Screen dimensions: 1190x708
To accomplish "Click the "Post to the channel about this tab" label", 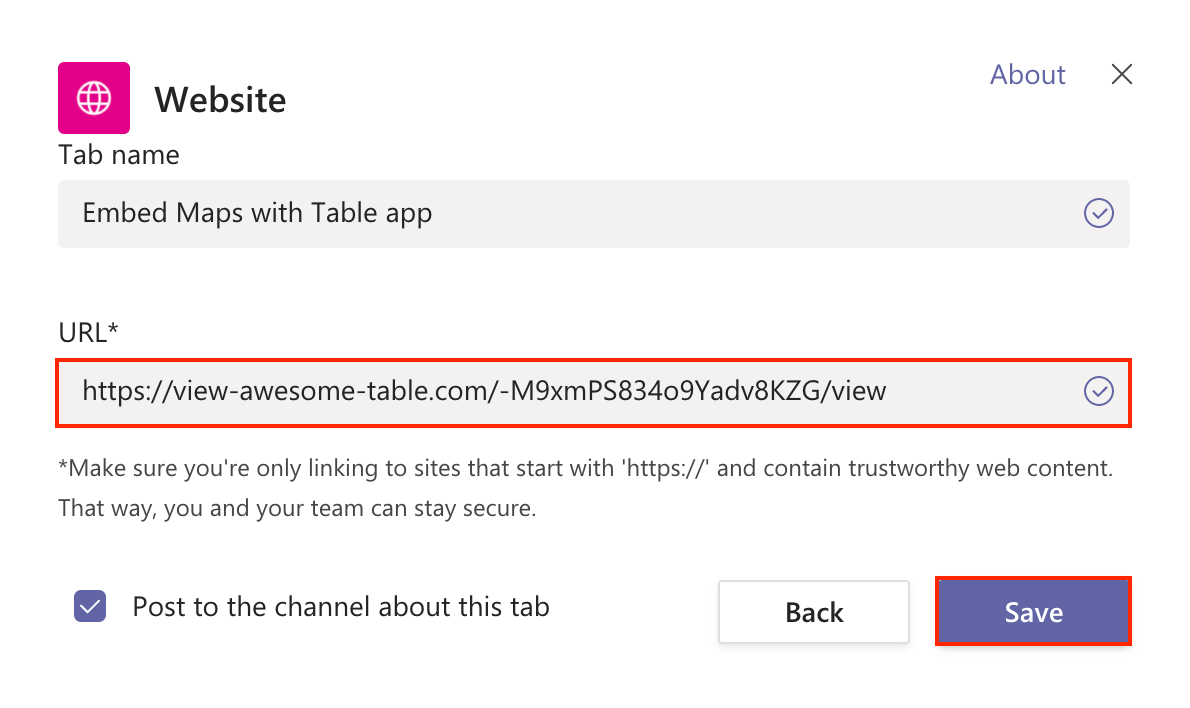I will click(341, 607).
